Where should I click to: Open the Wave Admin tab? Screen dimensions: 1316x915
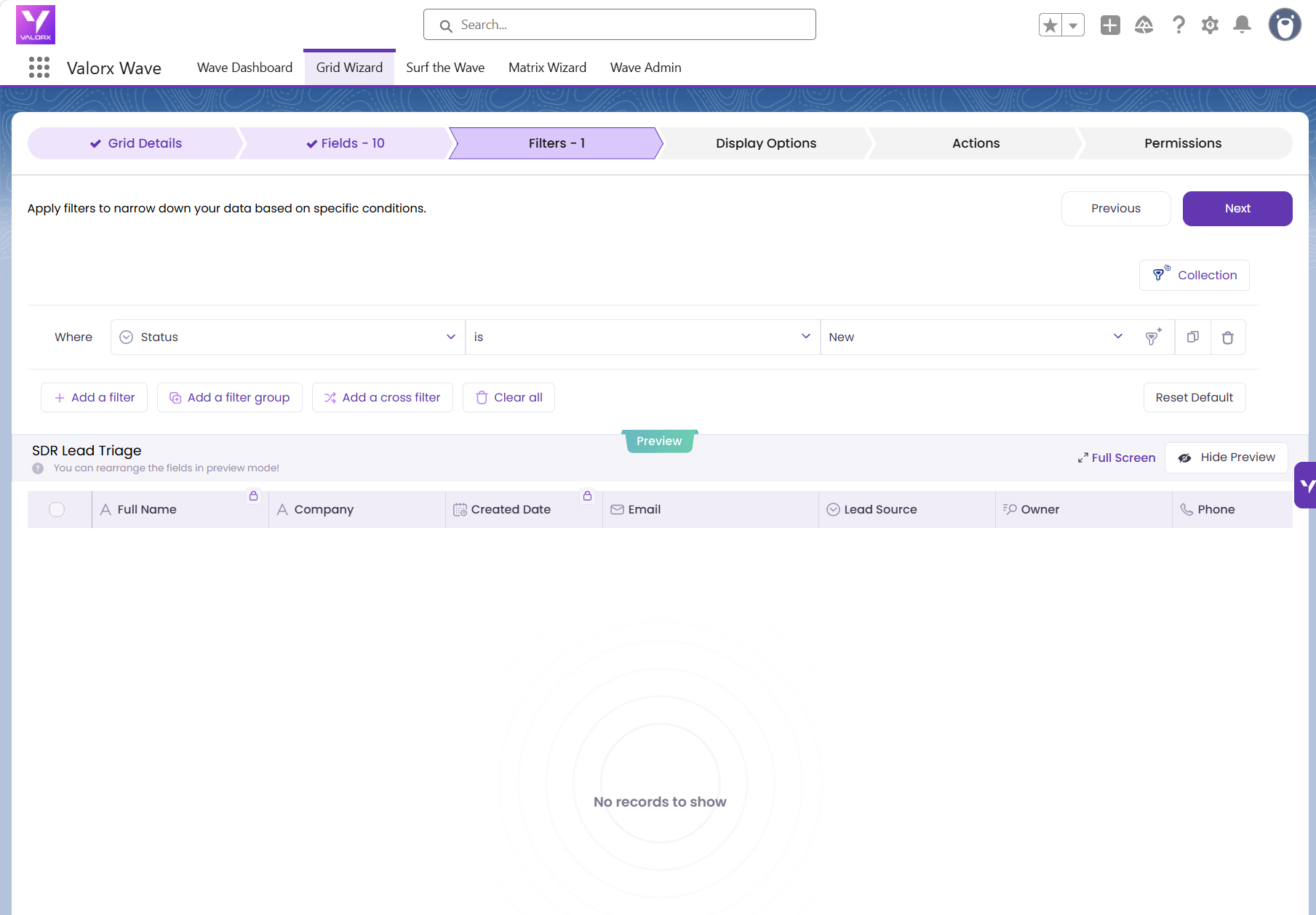(646, 68)
